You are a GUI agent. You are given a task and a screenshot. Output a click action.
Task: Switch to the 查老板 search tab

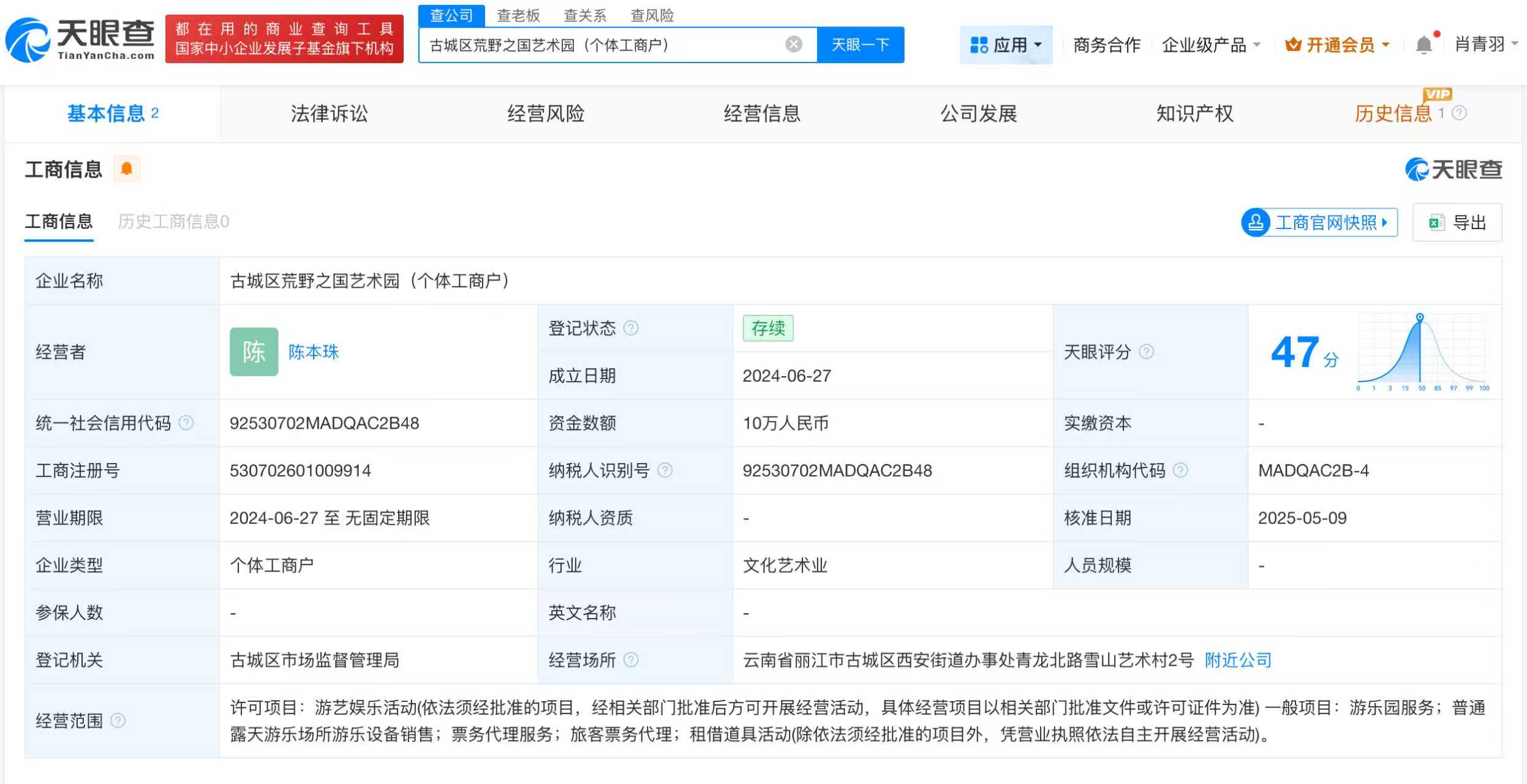(520, 15)
